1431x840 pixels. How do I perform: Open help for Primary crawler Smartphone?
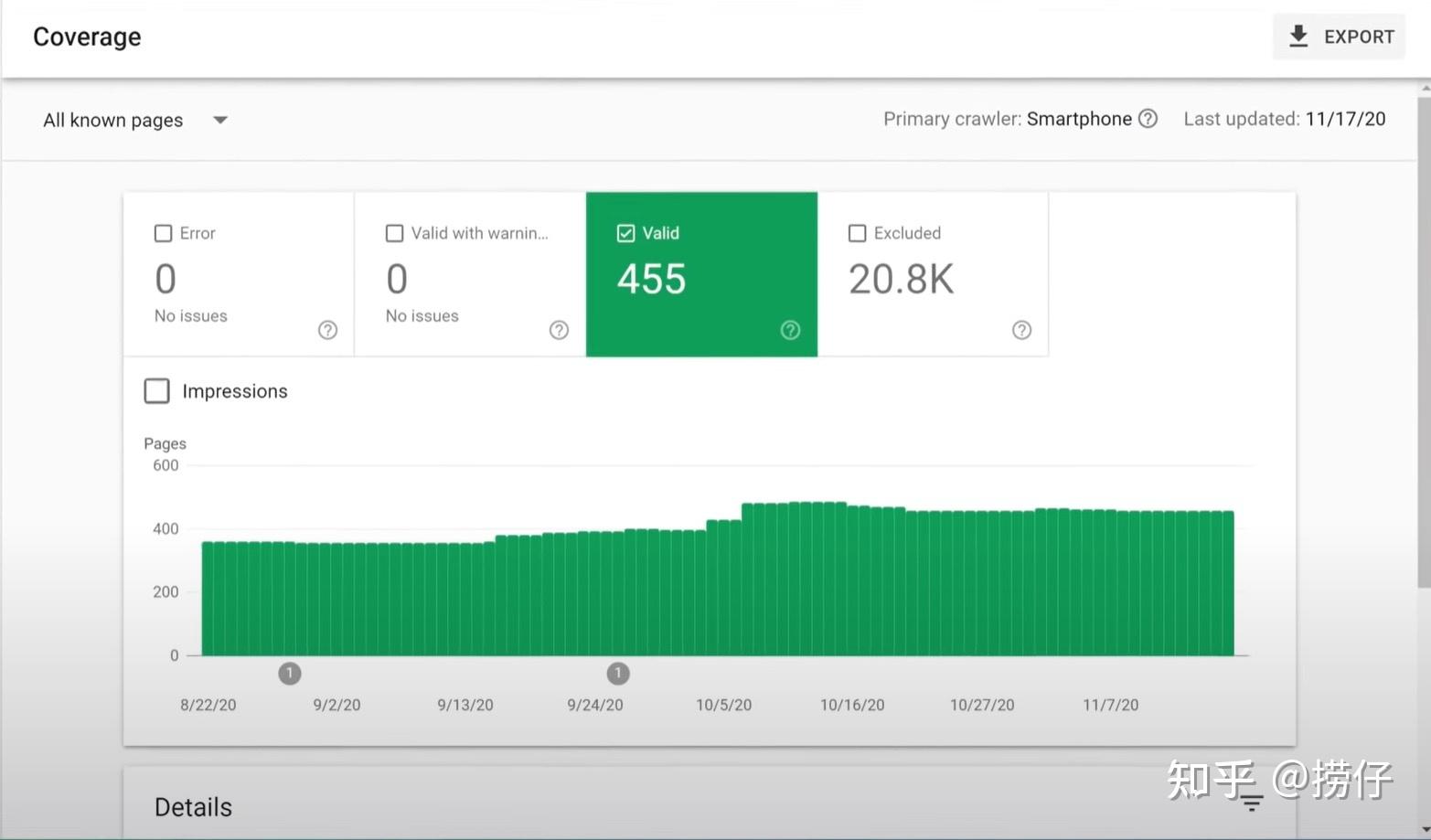coord(1148,119)
